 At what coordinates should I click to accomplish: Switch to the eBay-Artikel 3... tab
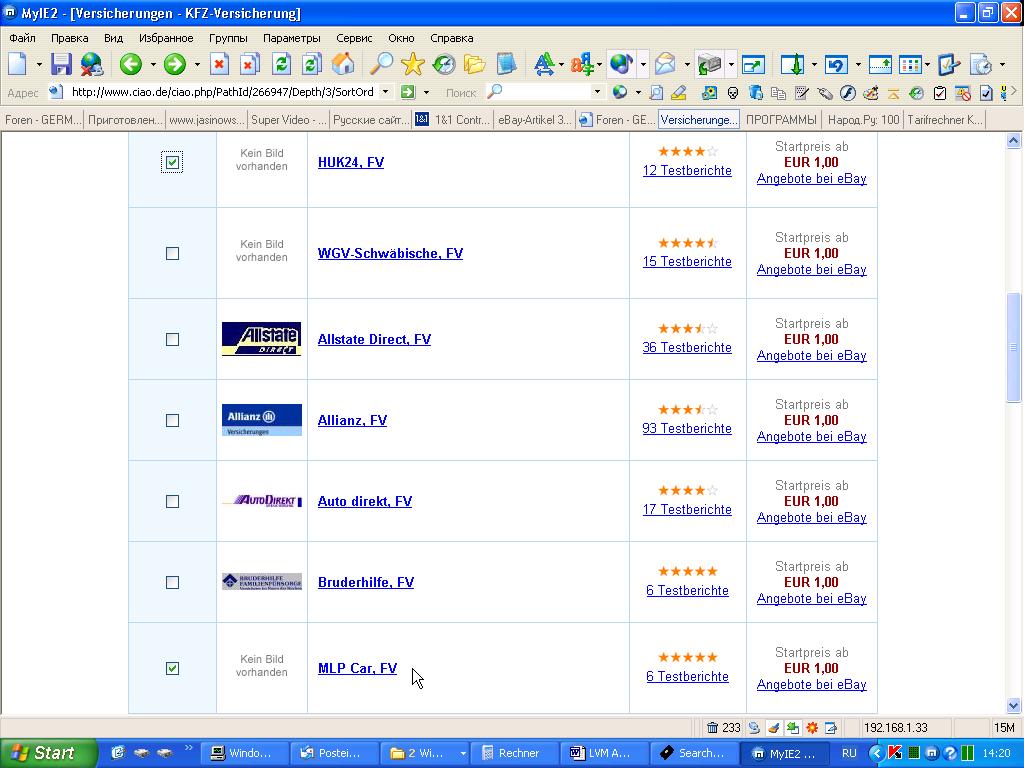pos(534,120)
